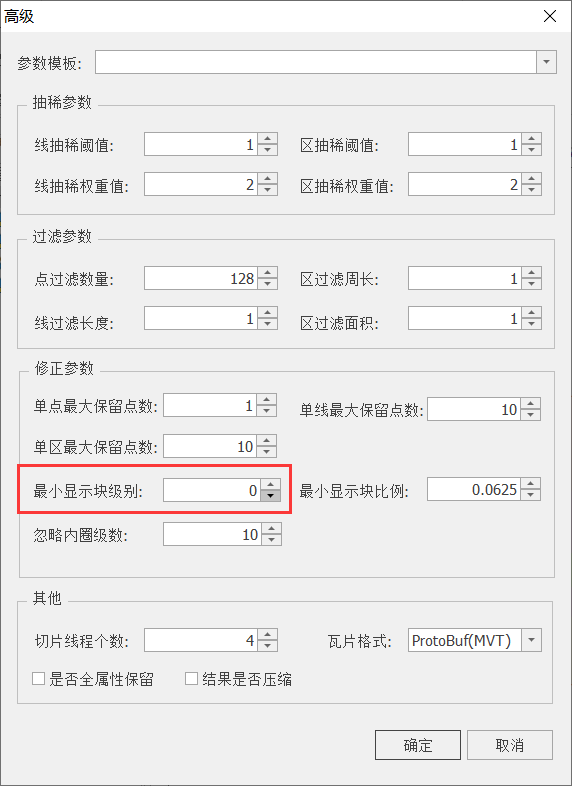Check the 结果是否压缩 option
The width and height of the screenshot is (572, 786).
point(192,679)
